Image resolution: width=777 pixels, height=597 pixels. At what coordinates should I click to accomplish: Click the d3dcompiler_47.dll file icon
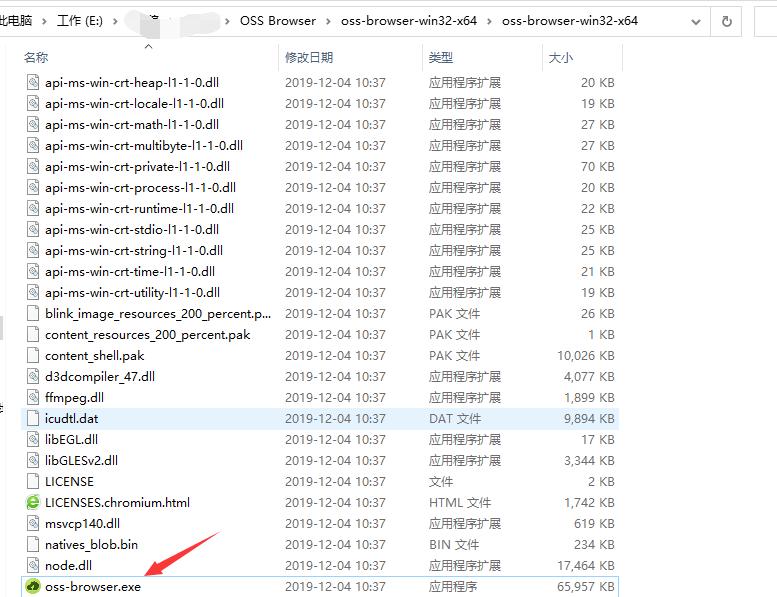click(x=33, y=377)
